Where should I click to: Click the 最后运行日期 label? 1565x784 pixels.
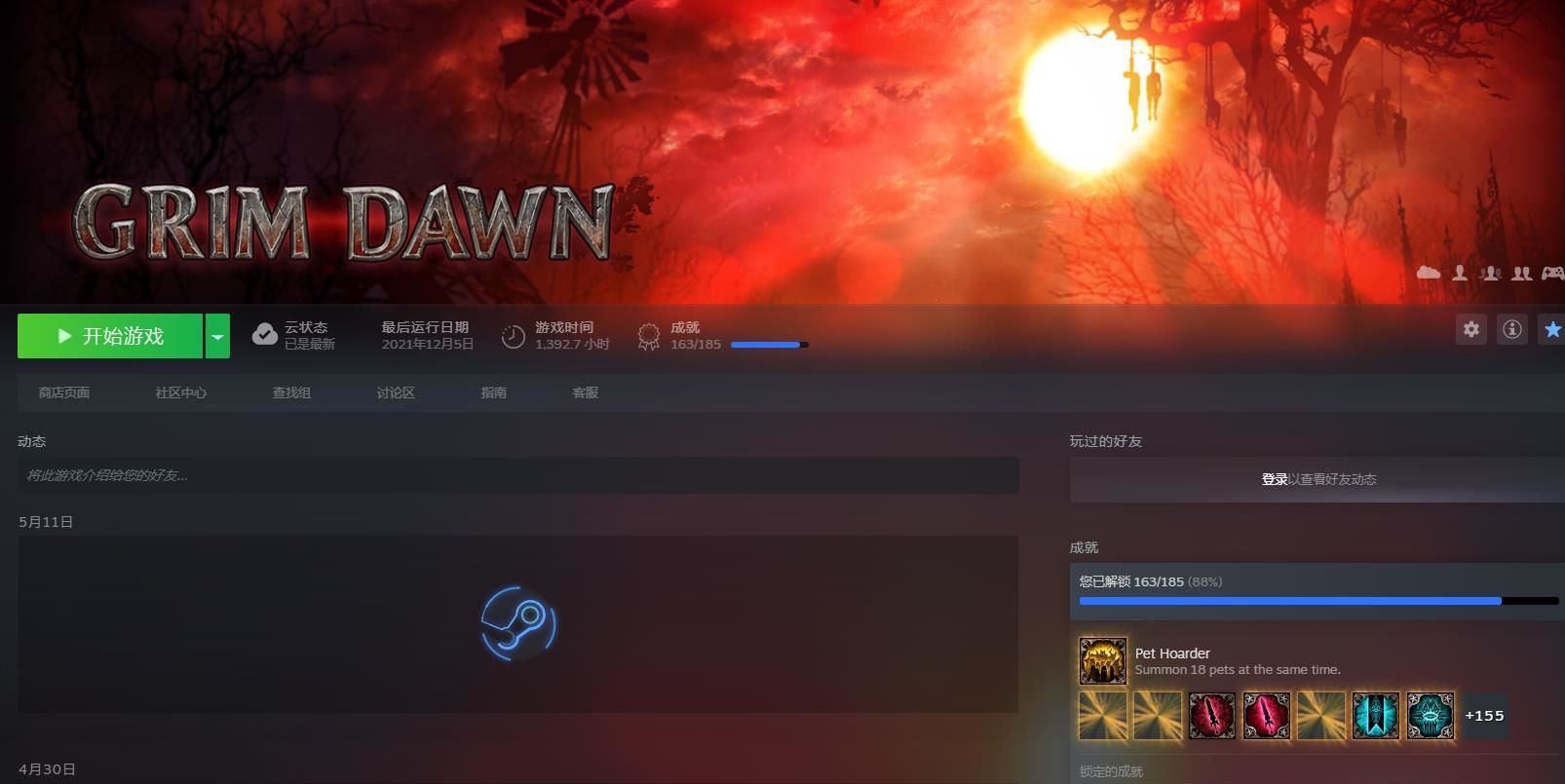point(425,327)
